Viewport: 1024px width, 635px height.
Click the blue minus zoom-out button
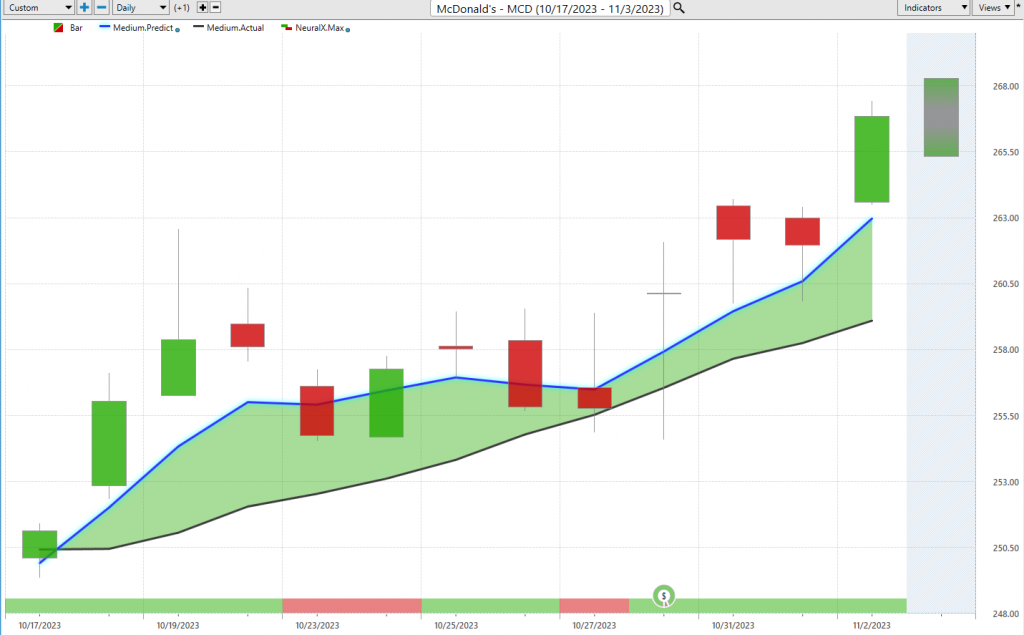coord(101,8)
